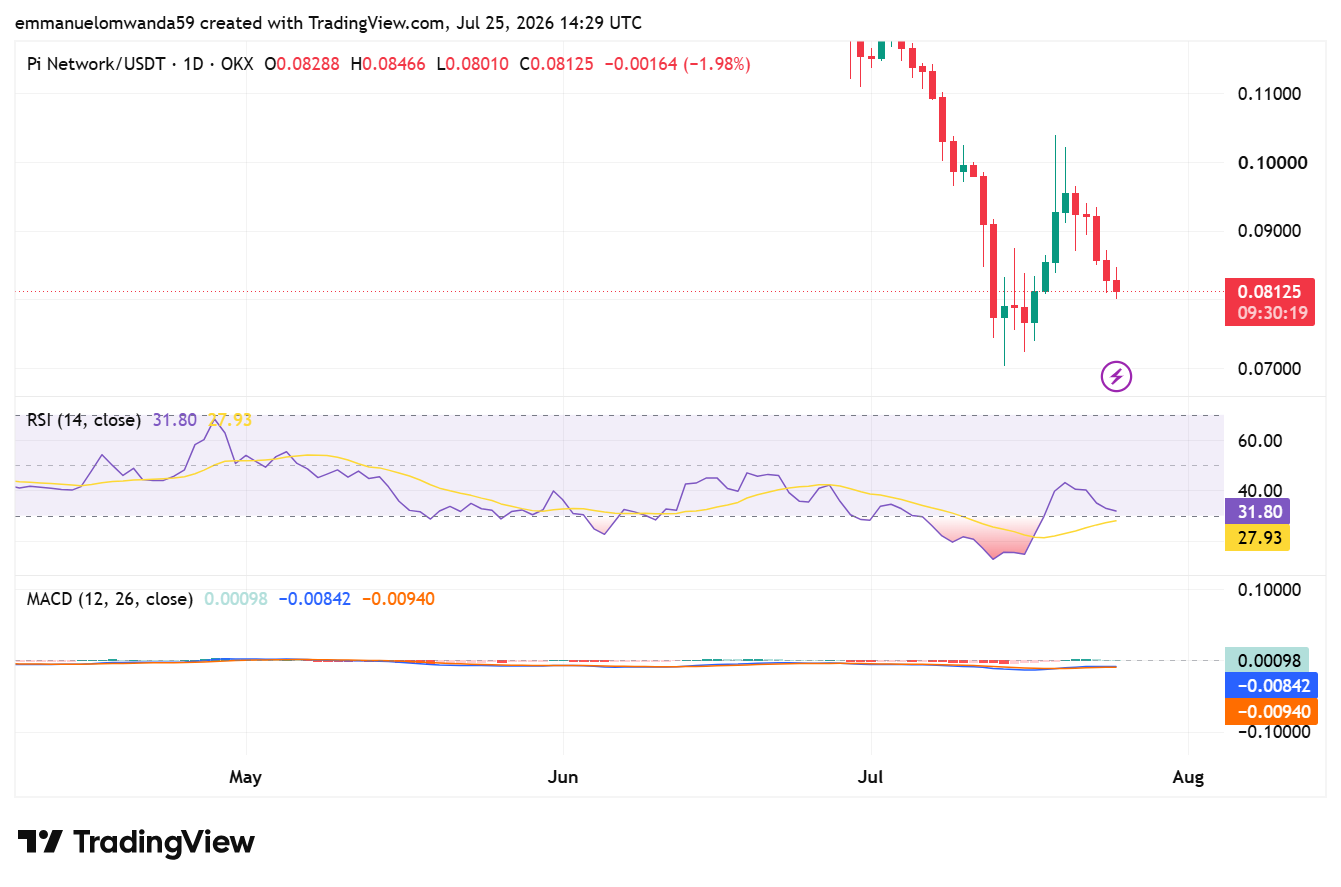The height and width of the screenshot is (887, 1341).
Task: Click the purple lightning bolt icon
Action: click(1116, 376)
